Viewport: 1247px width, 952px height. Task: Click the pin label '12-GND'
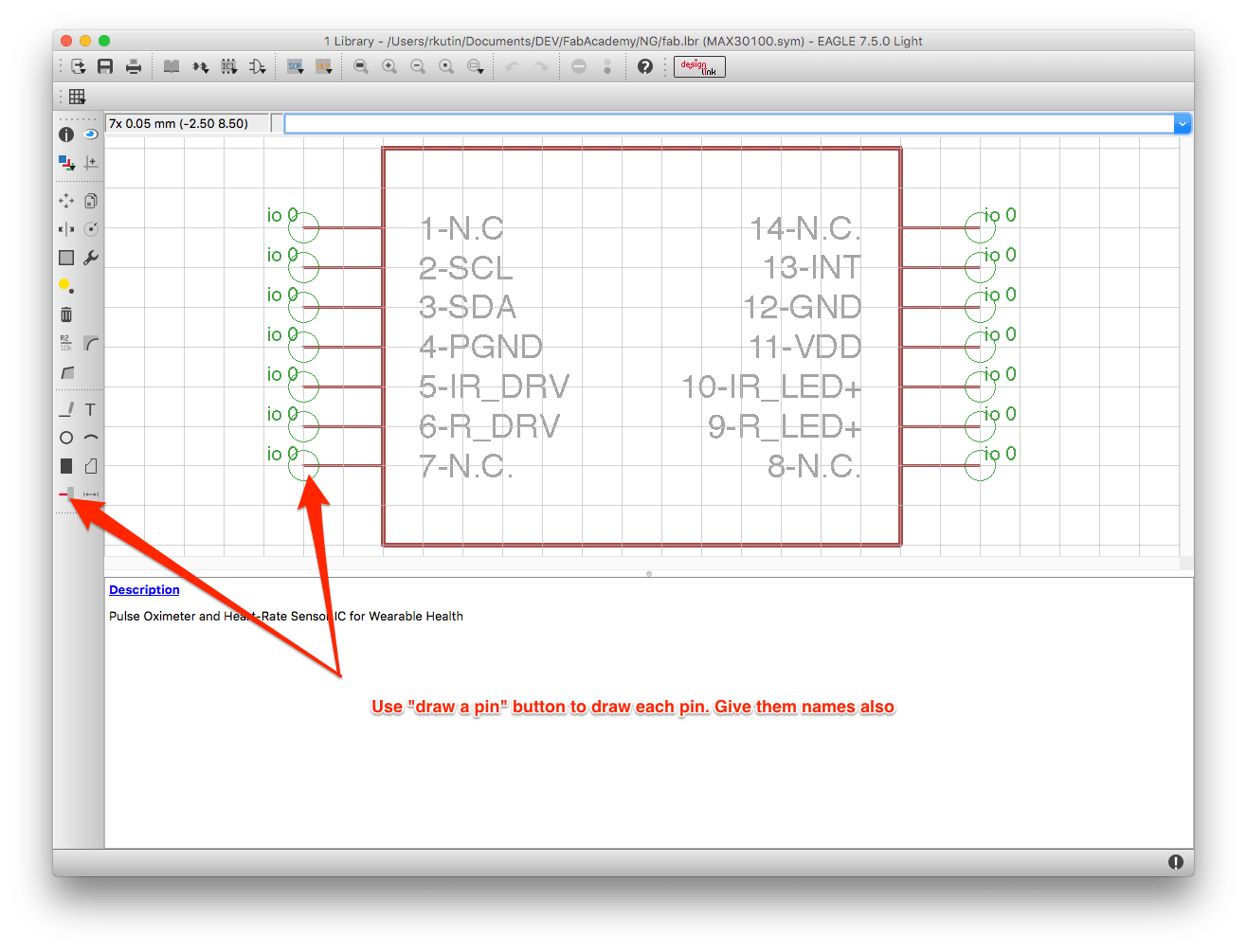(x=803, y=308)
